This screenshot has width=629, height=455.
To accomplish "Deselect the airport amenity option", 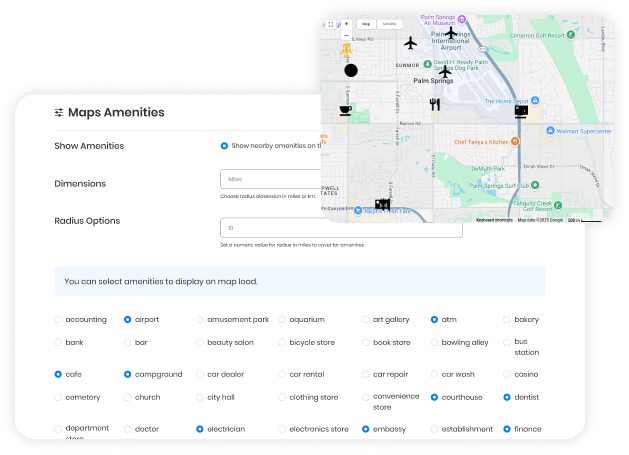I will [127, 320].
